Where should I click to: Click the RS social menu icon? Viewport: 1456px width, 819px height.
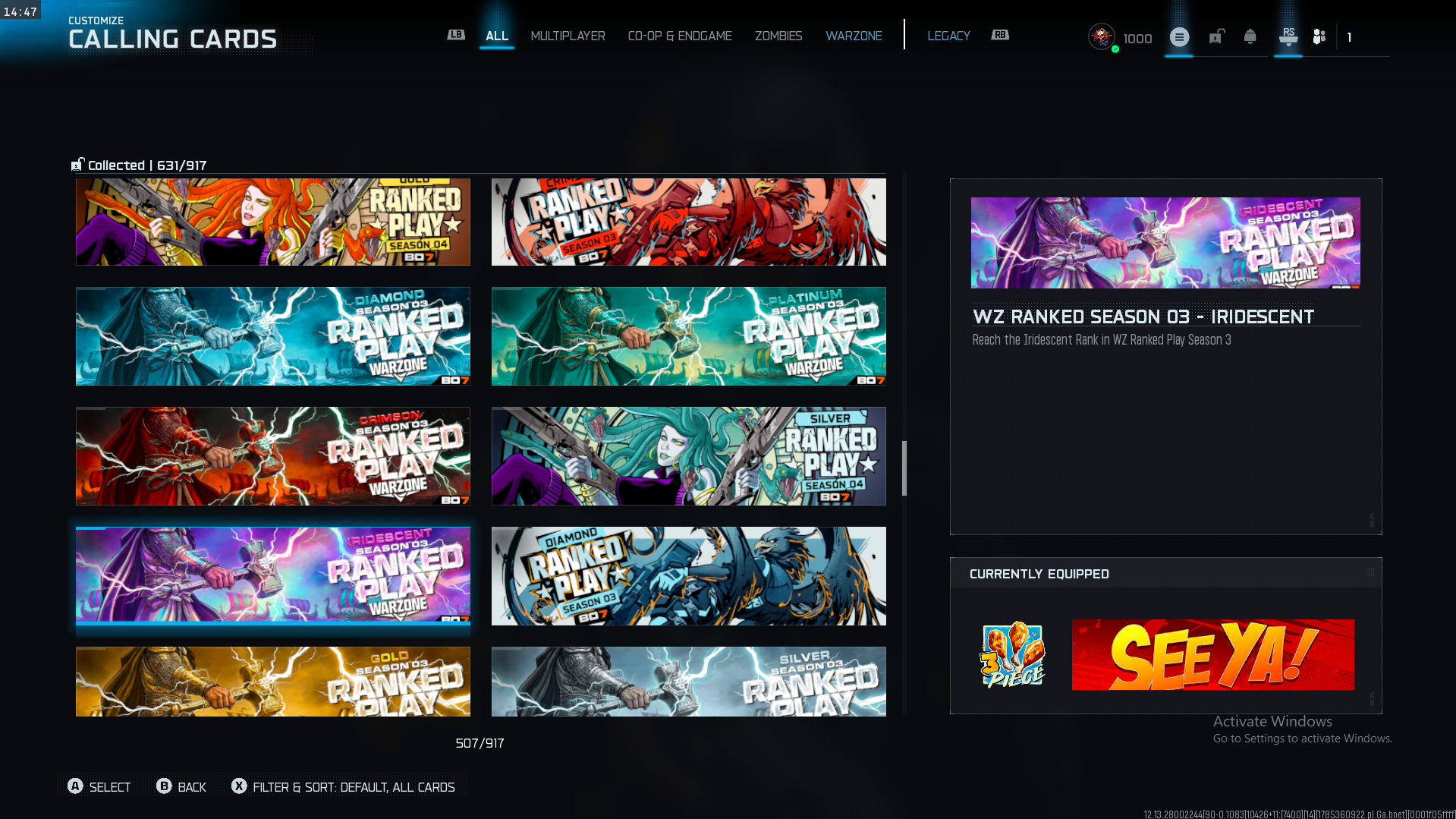(1288, 36)
